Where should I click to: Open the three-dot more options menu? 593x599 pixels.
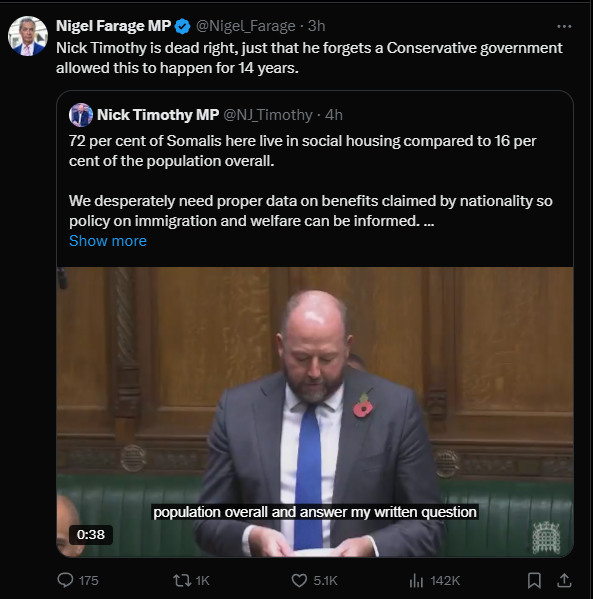564,26
